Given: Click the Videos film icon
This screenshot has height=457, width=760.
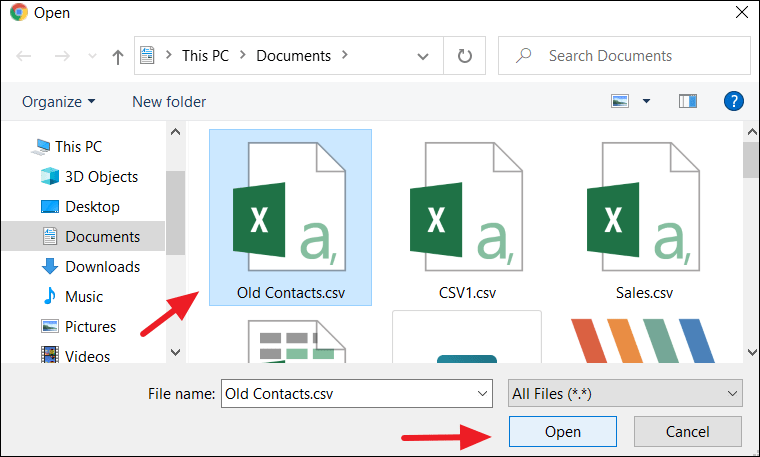Looking at the screenshot, I should (49, 355).
